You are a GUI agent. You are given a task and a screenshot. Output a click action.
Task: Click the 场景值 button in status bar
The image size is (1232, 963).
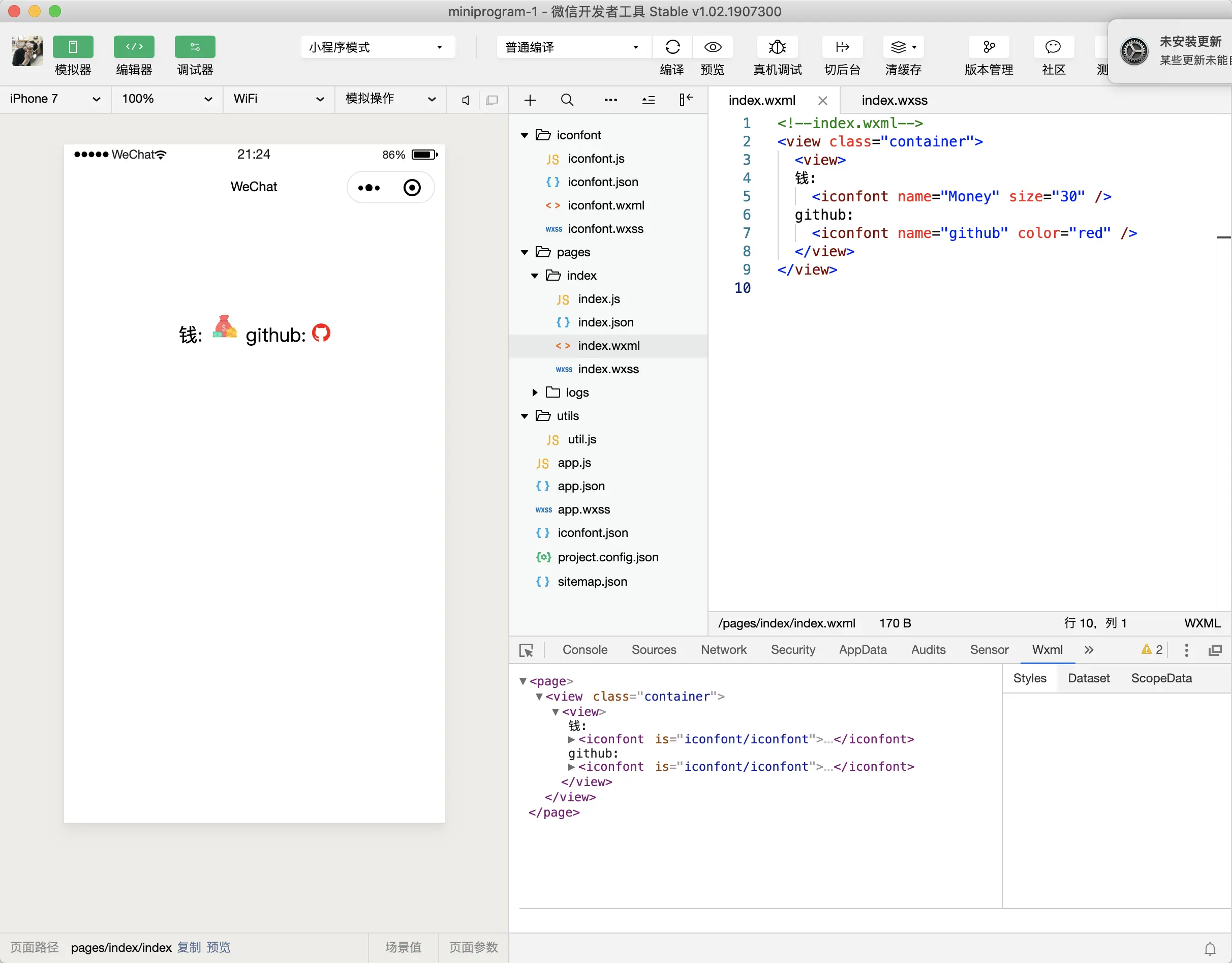tap(403, 947)
